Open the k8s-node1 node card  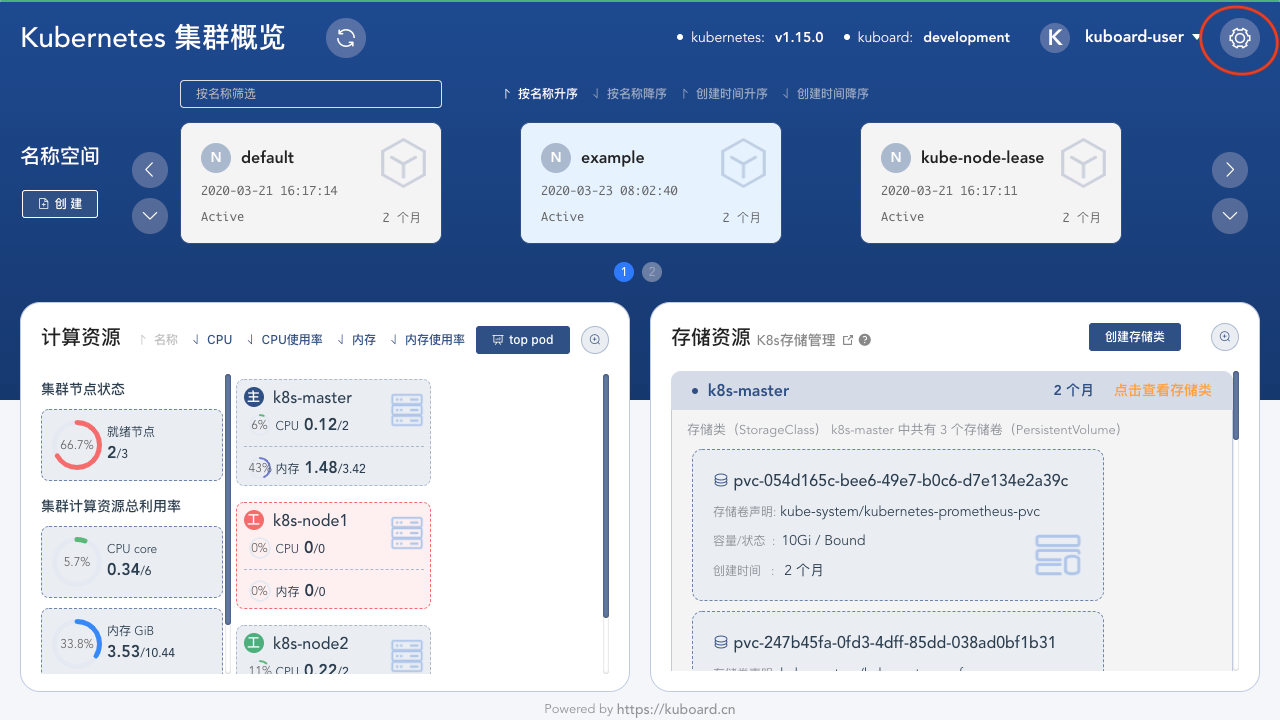[334, 555]
